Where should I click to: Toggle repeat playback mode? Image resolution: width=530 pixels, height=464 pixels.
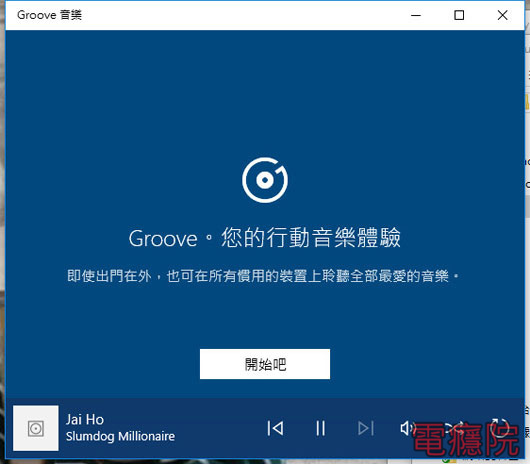500,428
